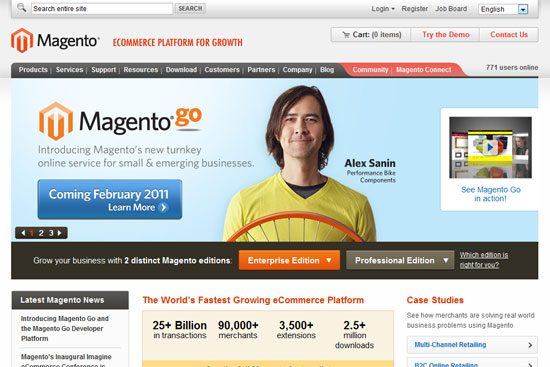Image resolution: width=550 pixels, height=367 pixels.
Task: Play the Magento Go video thumbnail
Action: [x=490, y=148]
